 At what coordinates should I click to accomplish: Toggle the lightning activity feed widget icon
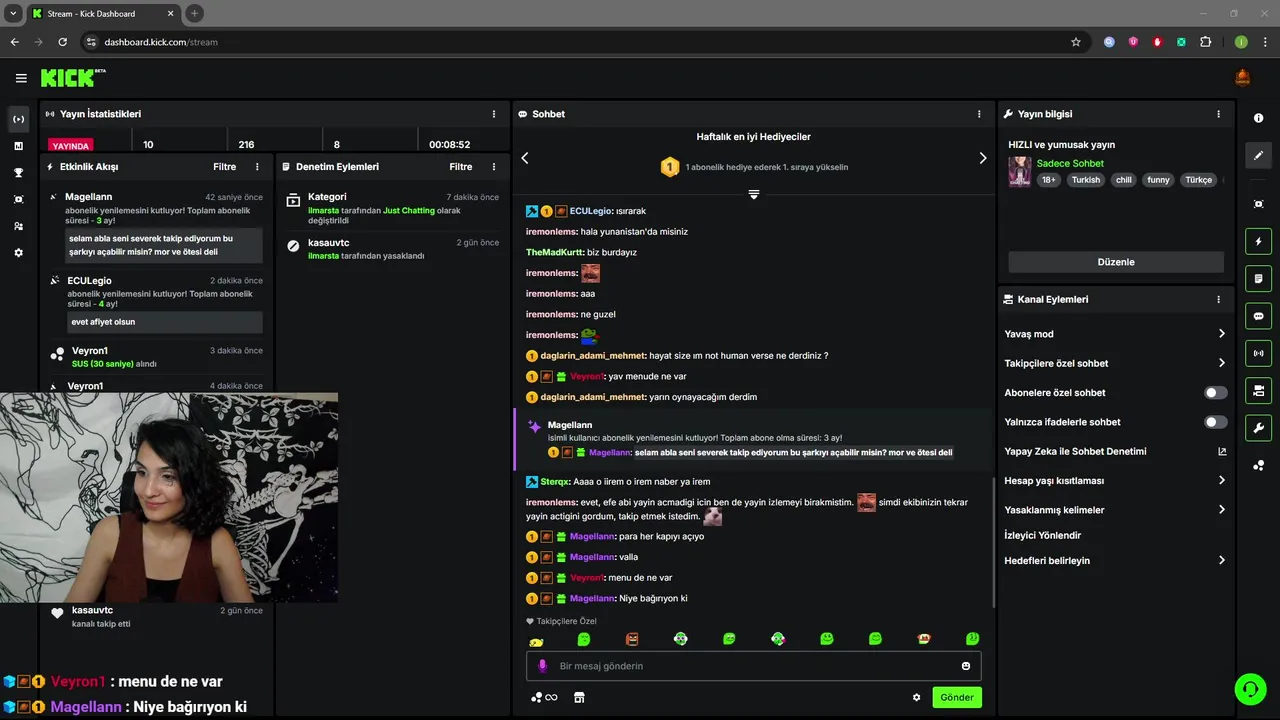tap(1258, 241)
